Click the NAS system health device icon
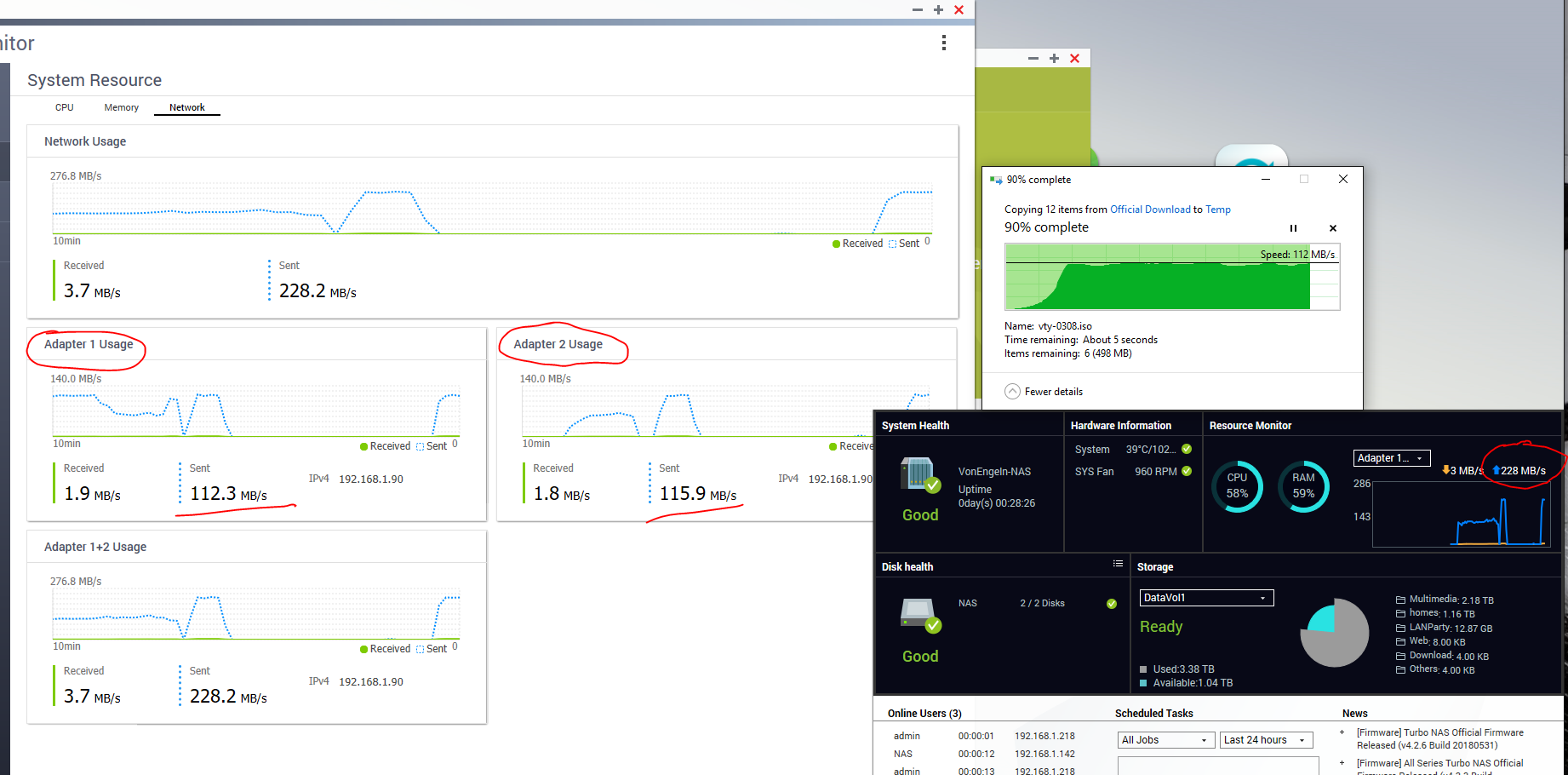Image resolution: width=1568 pixels, height=775 pixels. (x=919, y=474)
